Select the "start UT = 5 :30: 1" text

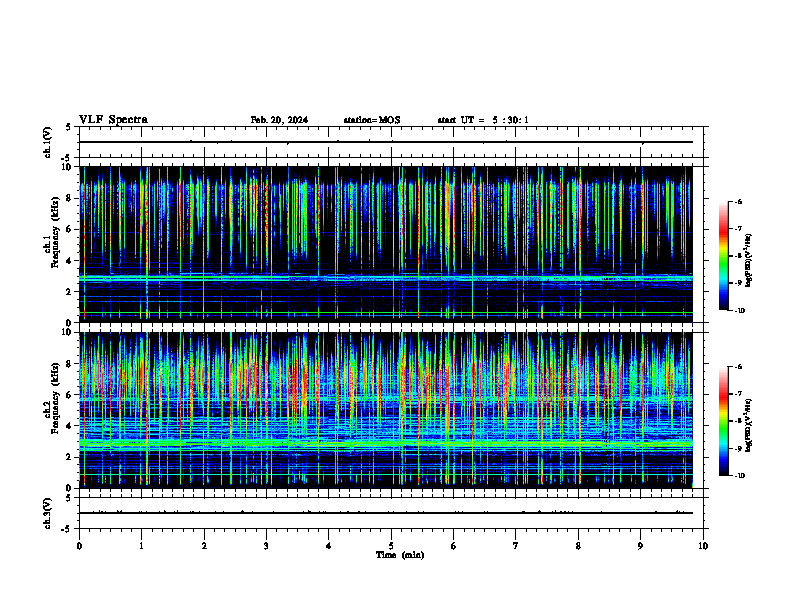pos(483,120)
